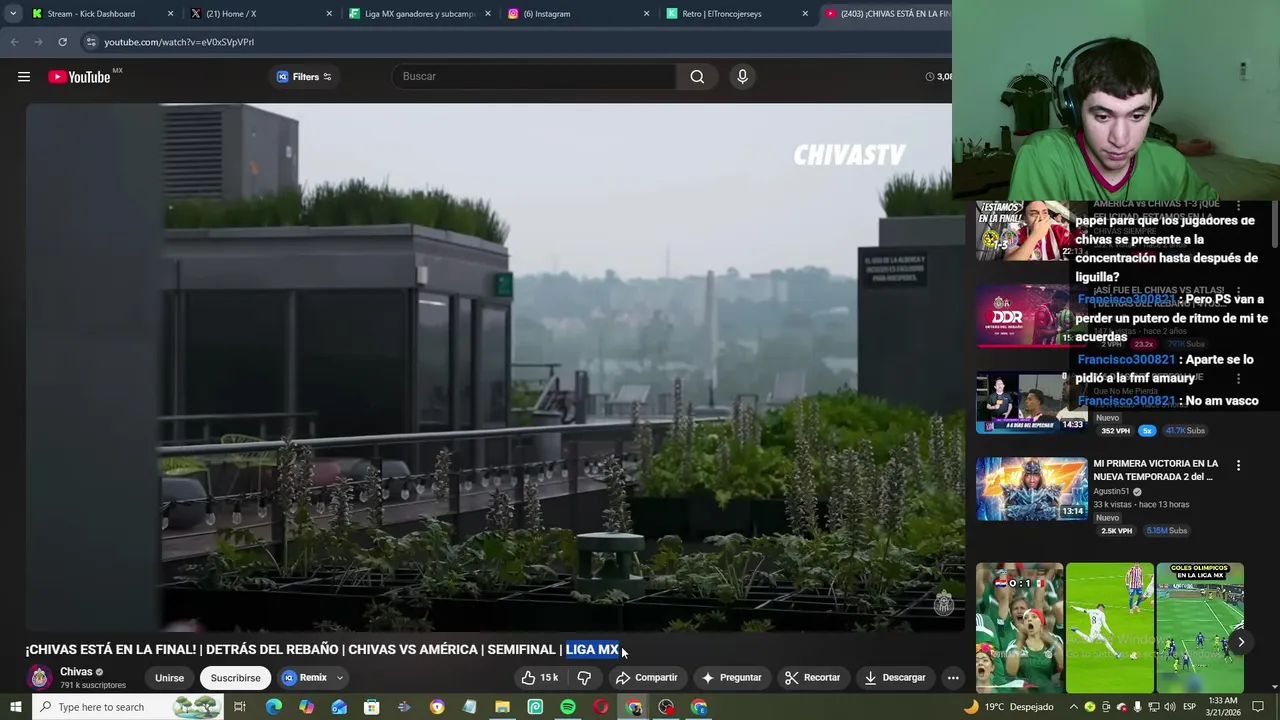The height and width of the screenshot is (720, 1280).
Task: Dislike the video with thumbs-down icon
Action: (584, 678)
